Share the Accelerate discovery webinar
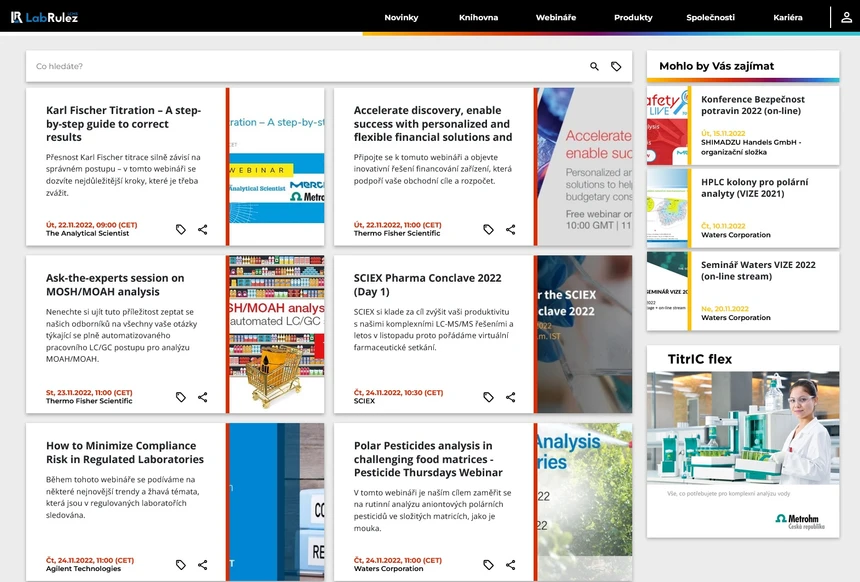 coord(511,229)
